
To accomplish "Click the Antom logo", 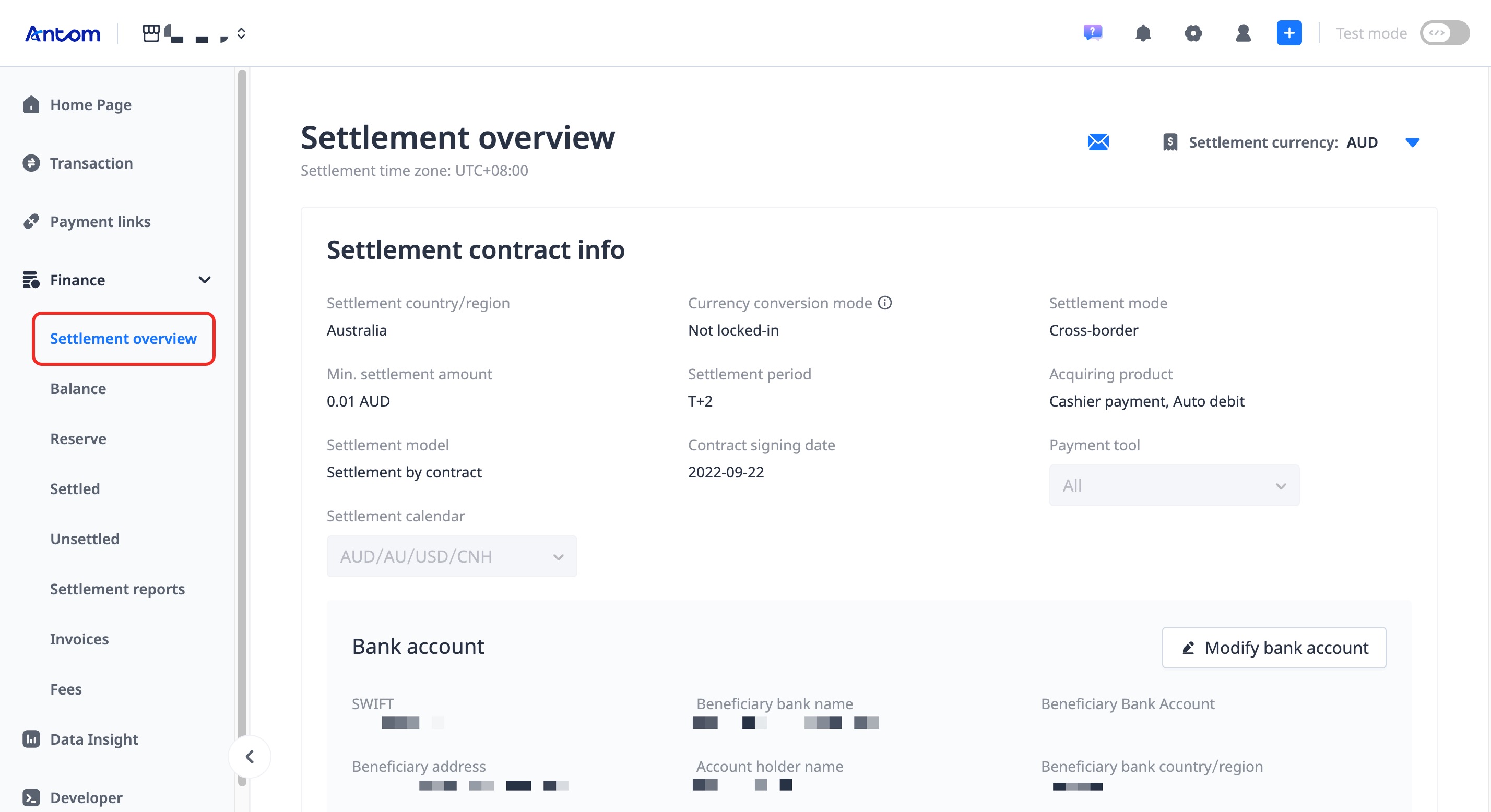I will point(63,33).
